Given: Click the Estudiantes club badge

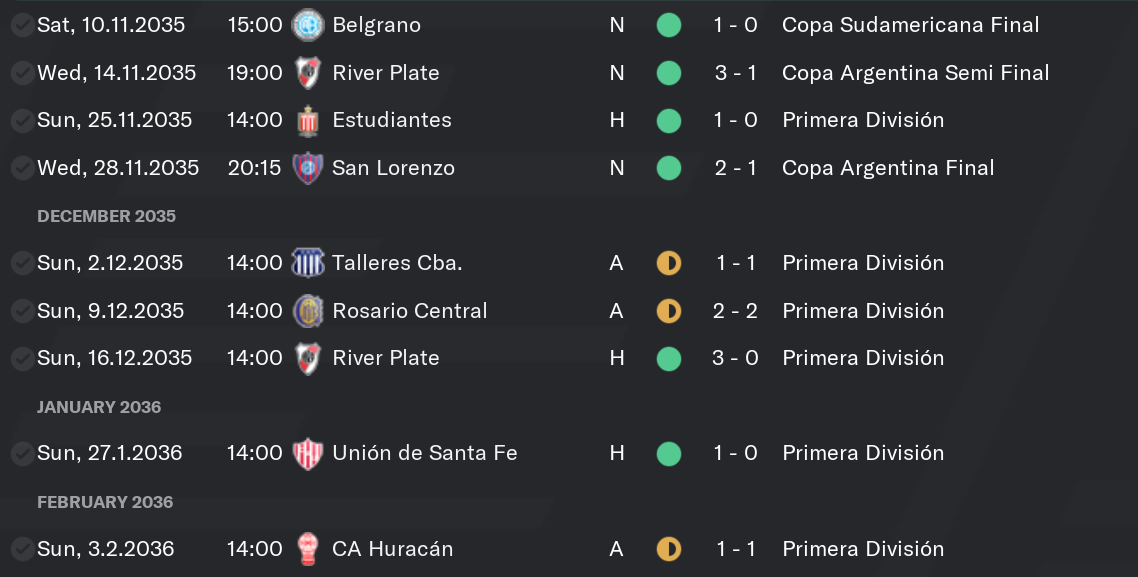Looking at the screenshot, I should point(308,120).
